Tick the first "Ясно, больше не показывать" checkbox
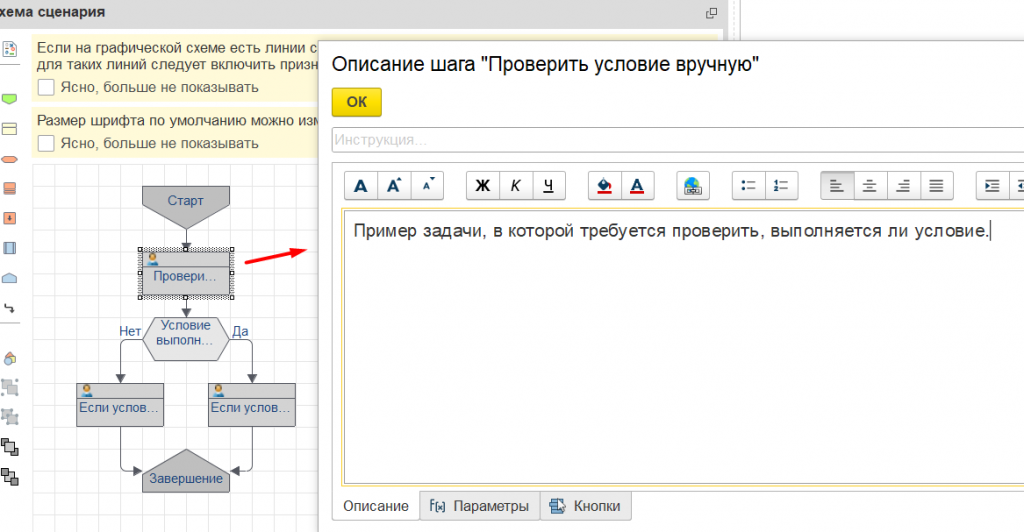The width and height of the screenshot is (1024, 532). pyautogui.click(x=46, y=87)
